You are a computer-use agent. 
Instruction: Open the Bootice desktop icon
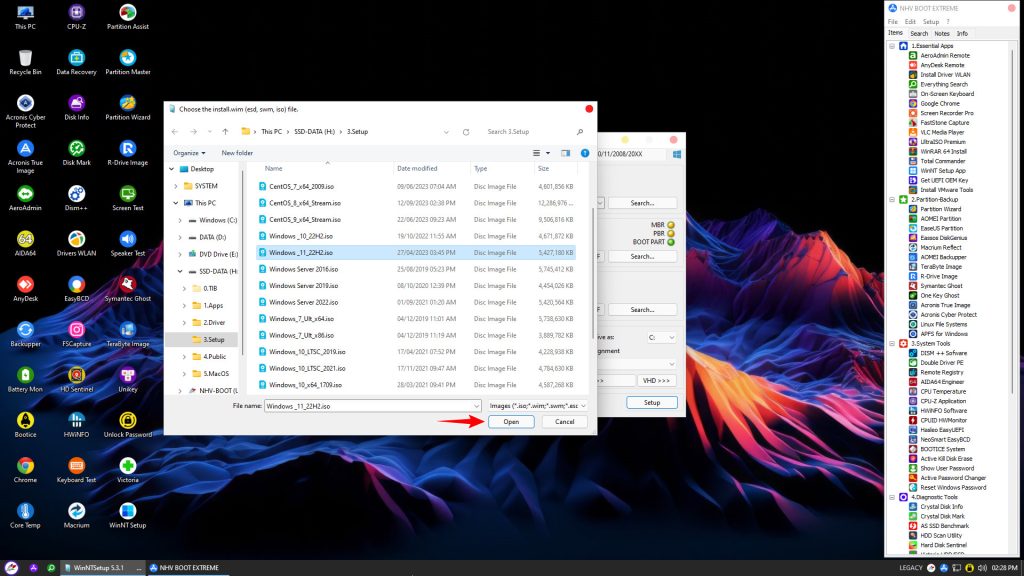coord(25,424)
